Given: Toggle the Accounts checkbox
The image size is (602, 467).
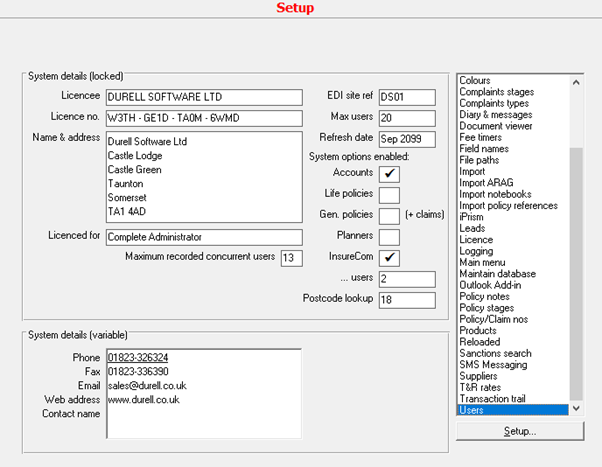Looking at the screenshot, I should 389,174.
